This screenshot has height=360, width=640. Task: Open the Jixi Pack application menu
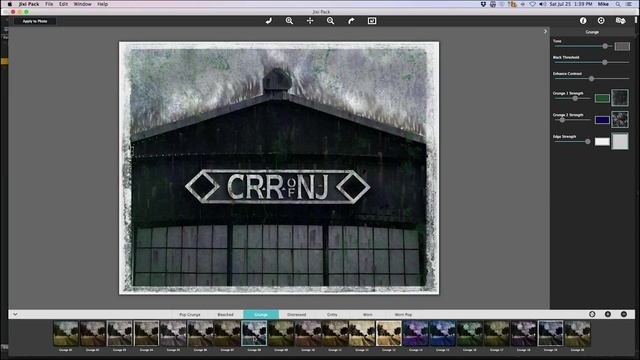(29, 4)
